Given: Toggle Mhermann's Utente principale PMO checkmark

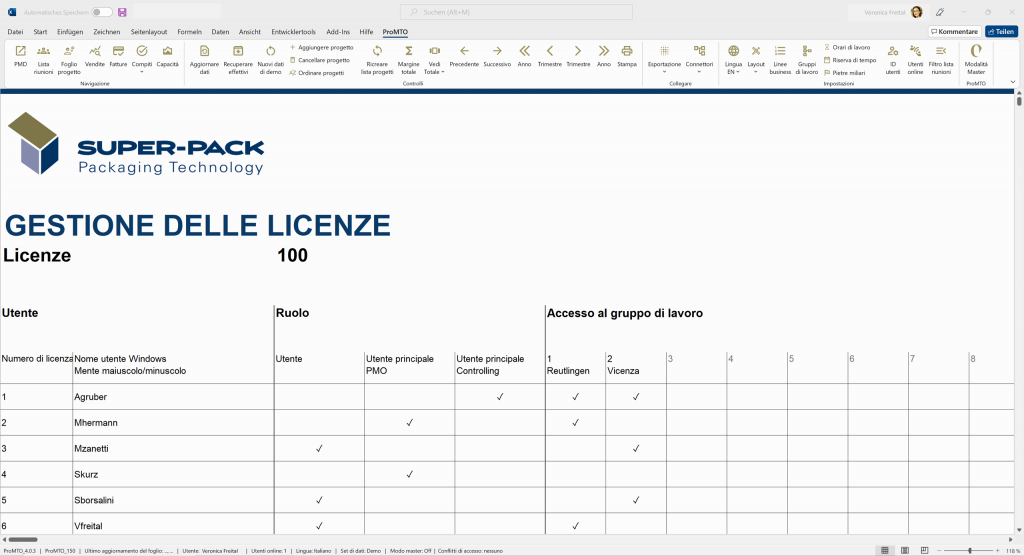Looking at the screenshot, I should click(409, 423).
